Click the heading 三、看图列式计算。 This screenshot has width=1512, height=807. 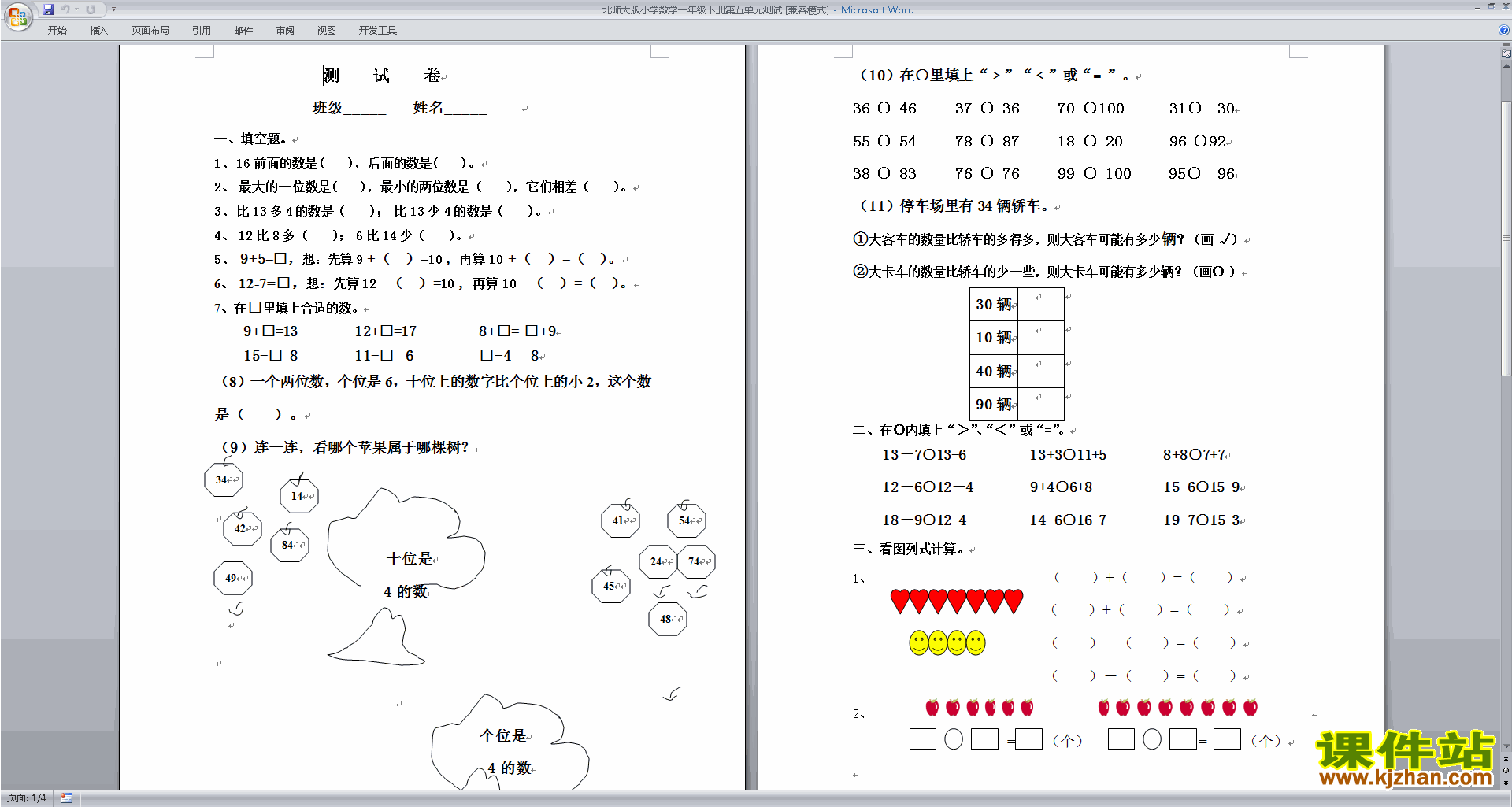pyautogui.click(x=910, y=549)
